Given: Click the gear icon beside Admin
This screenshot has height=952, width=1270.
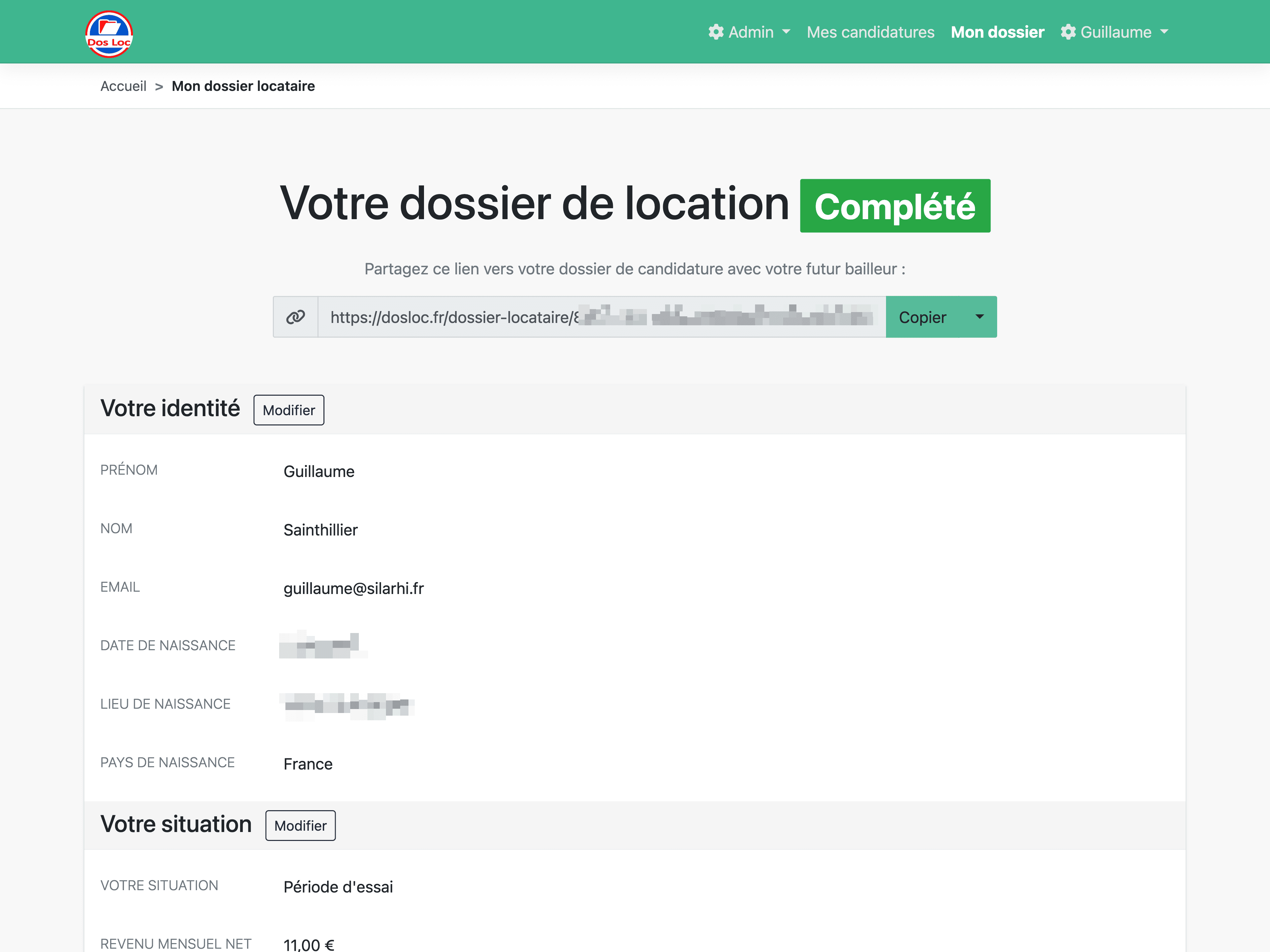Looking at the screenshot, I should pos(716,32).
